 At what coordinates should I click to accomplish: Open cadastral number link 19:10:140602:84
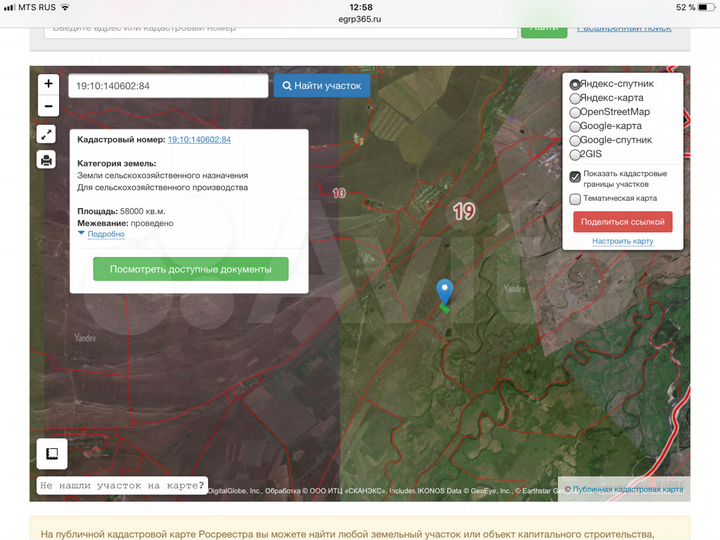tap(199, 140)
